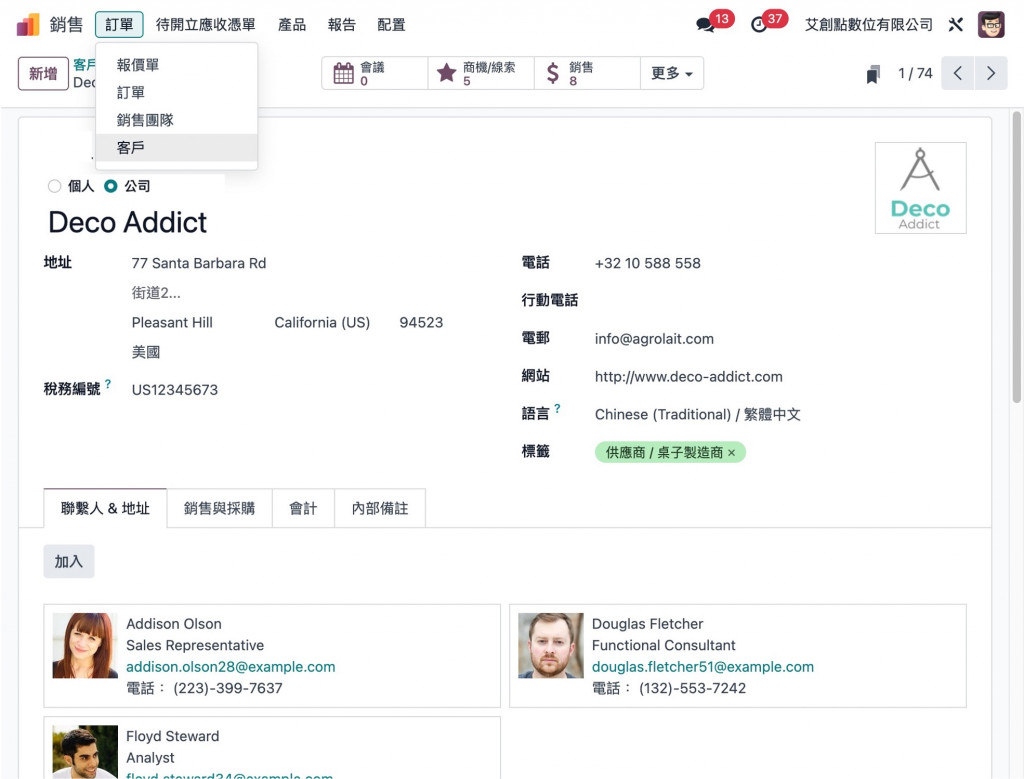
Task: Go to previous record arrow
Action: tap(958, 73)
